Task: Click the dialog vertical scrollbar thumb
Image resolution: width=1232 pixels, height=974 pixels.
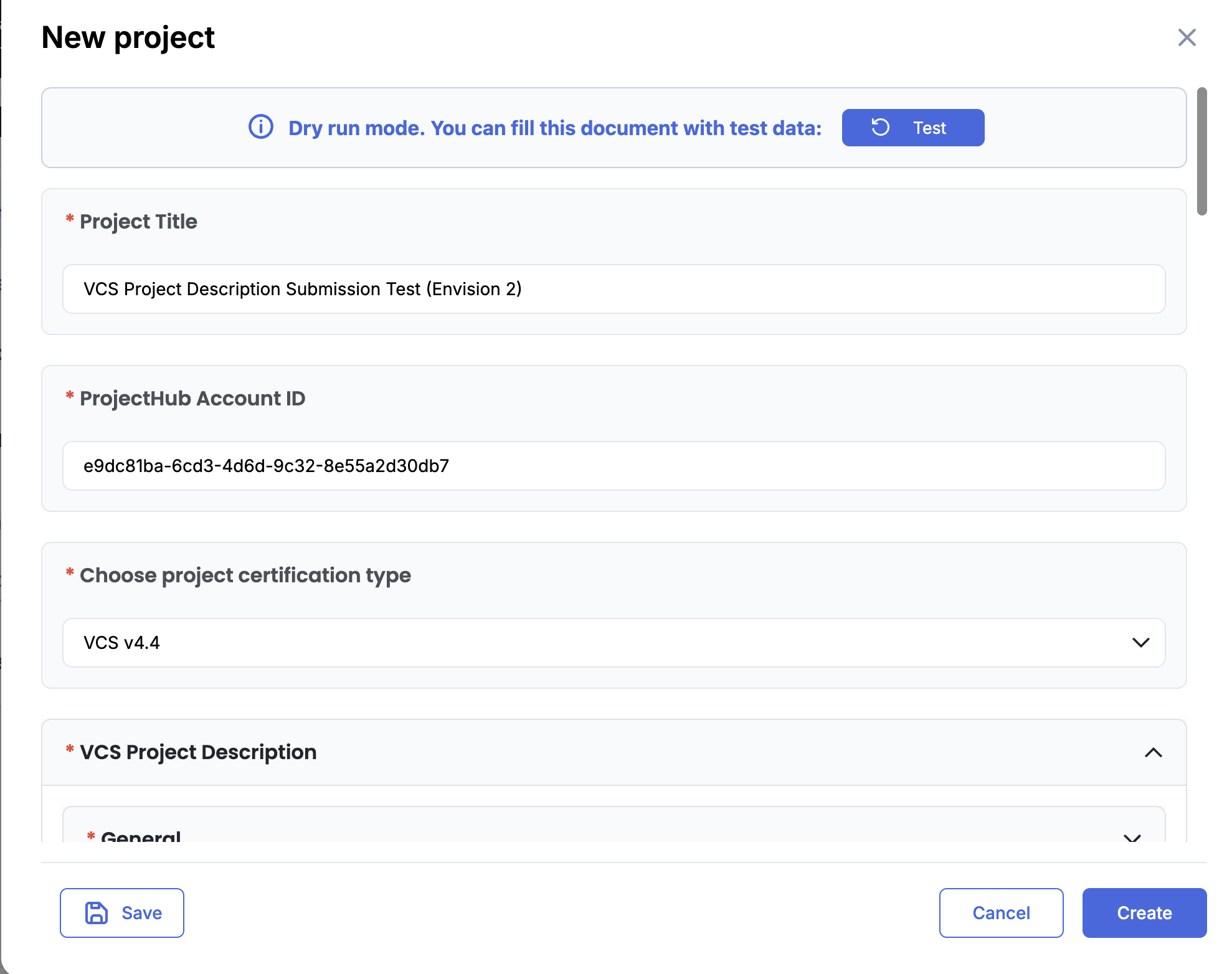Action: coord(1201,151)
